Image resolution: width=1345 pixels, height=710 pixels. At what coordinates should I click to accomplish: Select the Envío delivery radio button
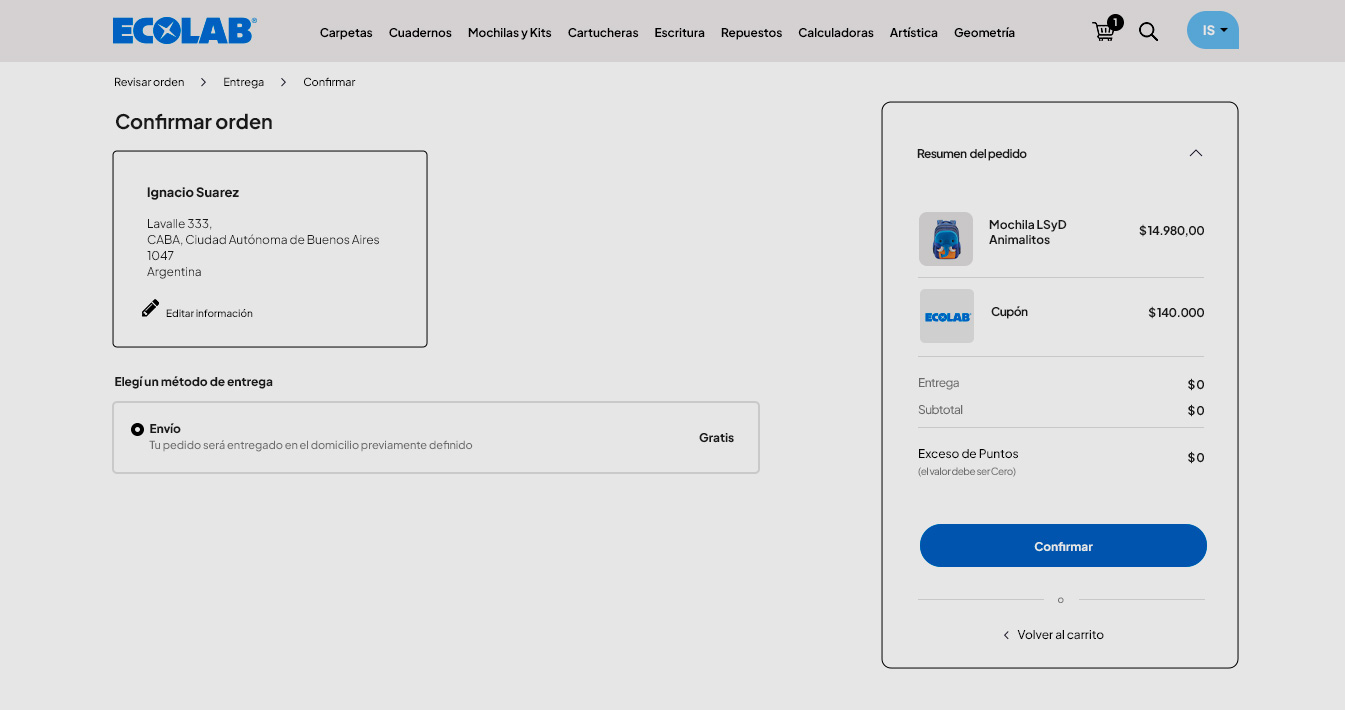point(137,429)
